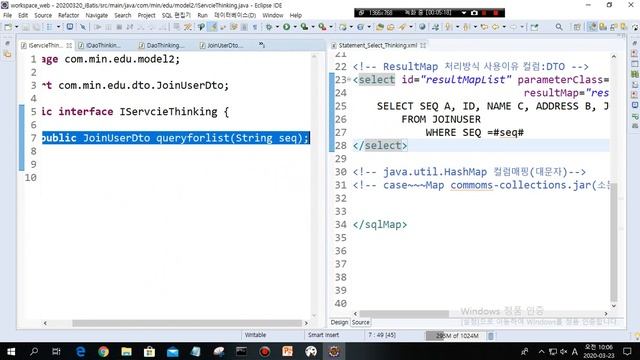Click the Writable status bar entry
Screen dimensions: 640x360
coord(256,335)
